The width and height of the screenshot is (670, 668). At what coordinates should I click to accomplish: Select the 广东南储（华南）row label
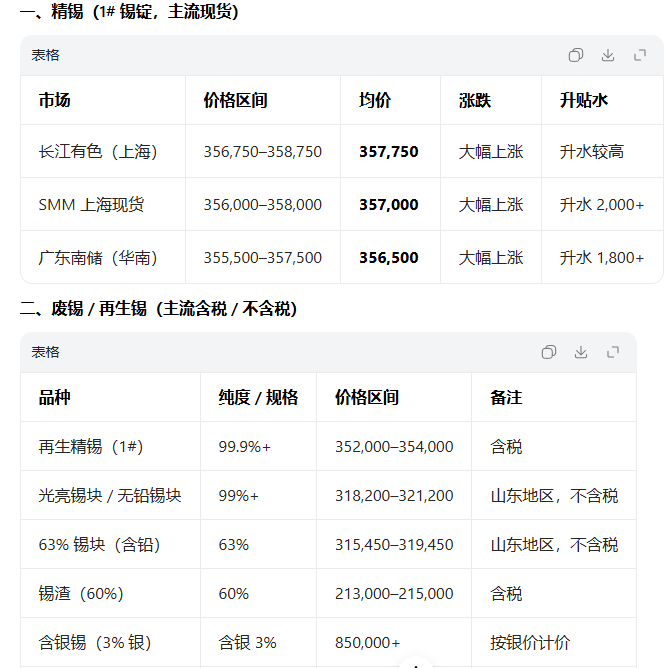(x=98, y=258)
